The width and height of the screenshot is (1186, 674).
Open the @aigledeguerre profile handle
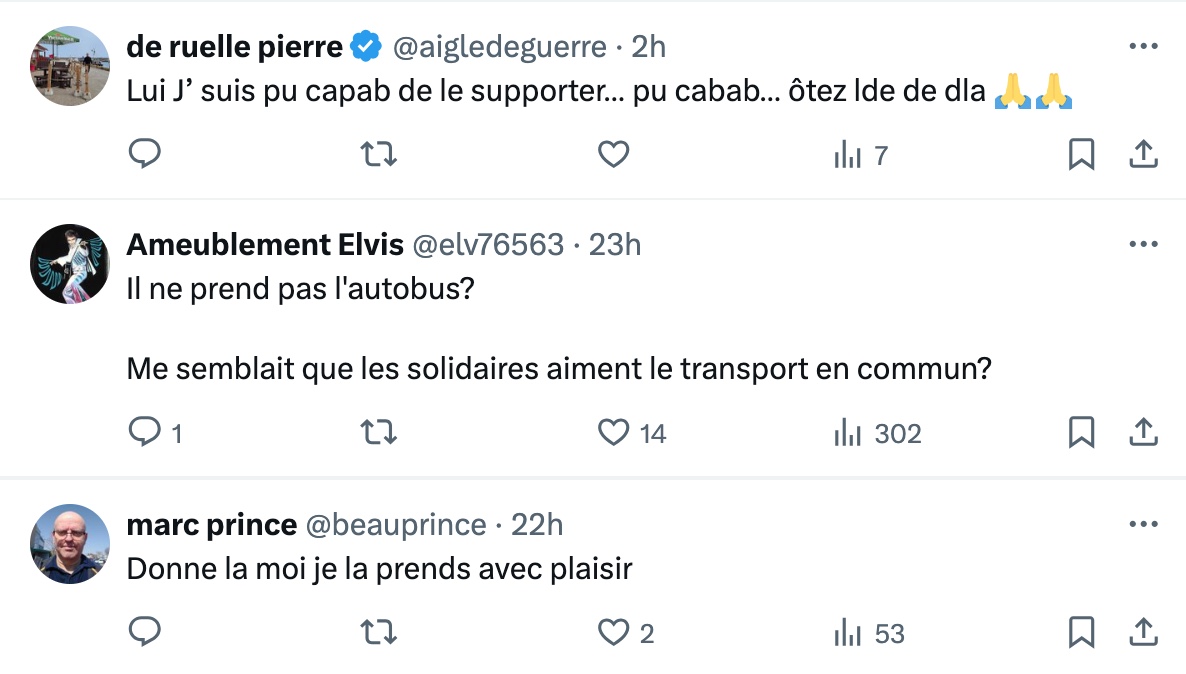[x=499, y=47]
